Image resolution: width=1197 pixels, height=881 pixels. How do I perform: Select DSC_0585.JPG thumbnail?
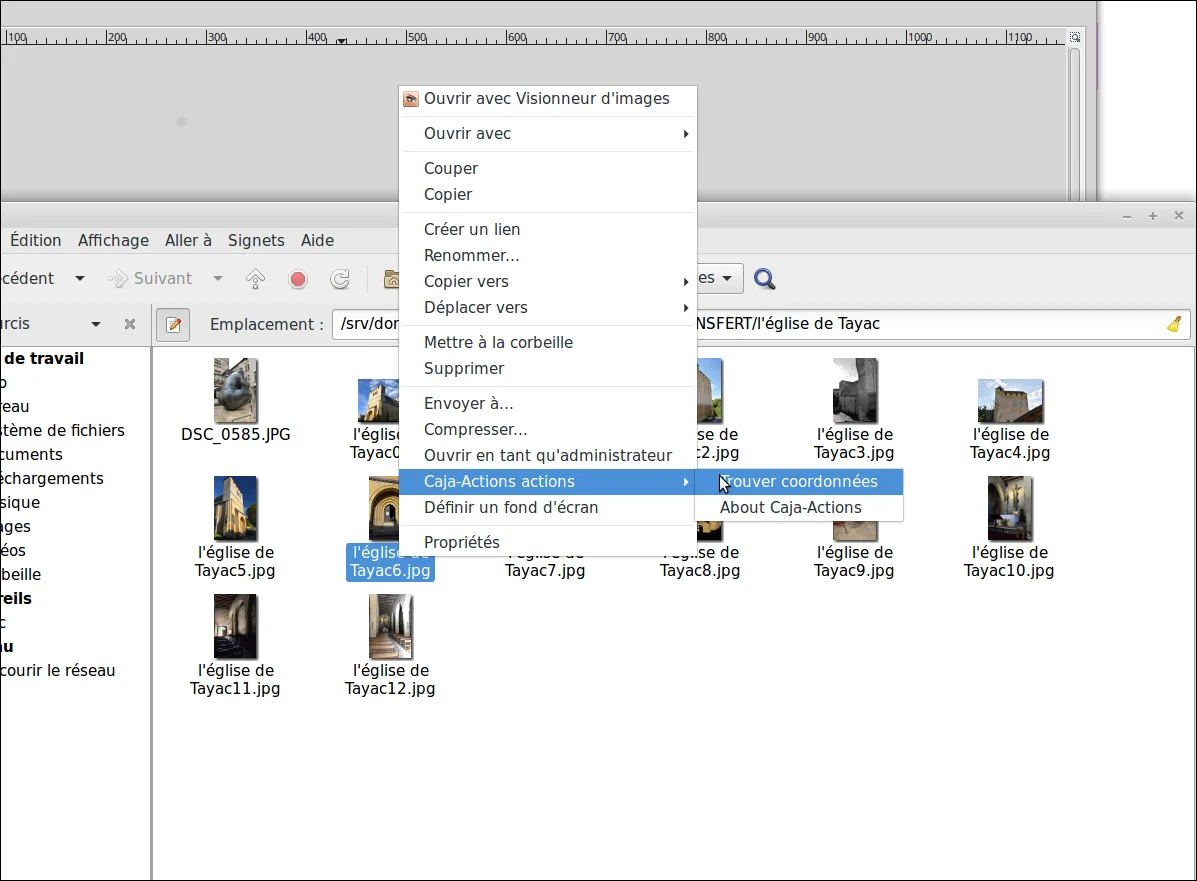click(236, 391)
